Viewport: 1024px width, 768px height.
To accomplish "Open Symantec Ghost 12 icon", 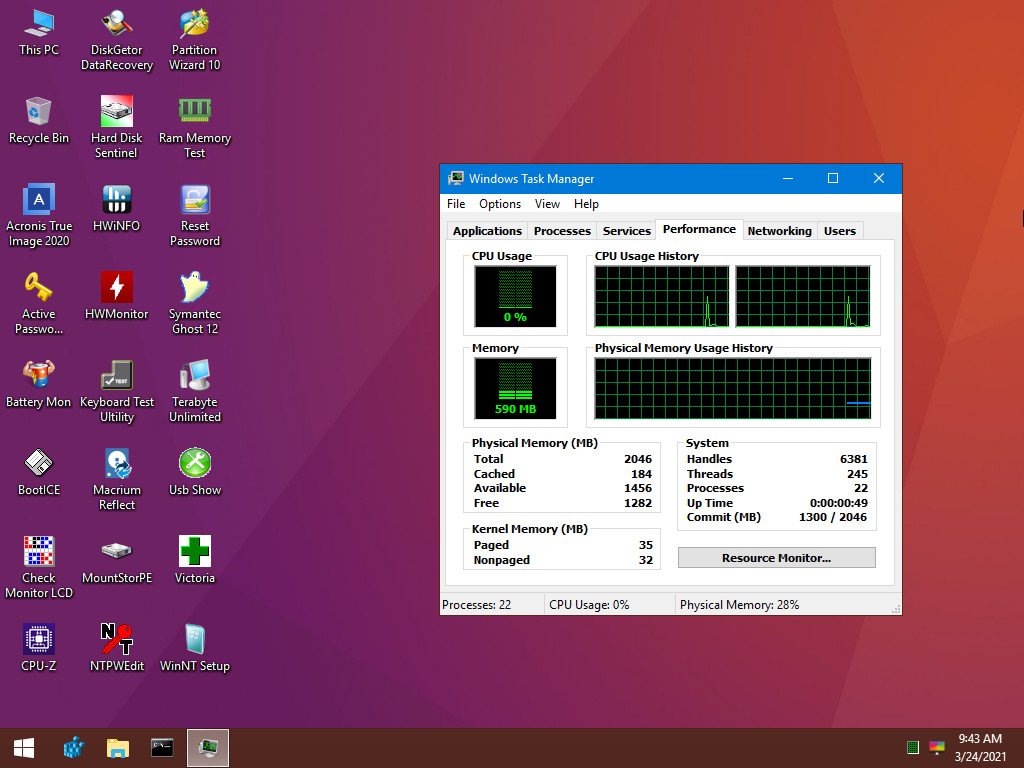I will (195, 304).
